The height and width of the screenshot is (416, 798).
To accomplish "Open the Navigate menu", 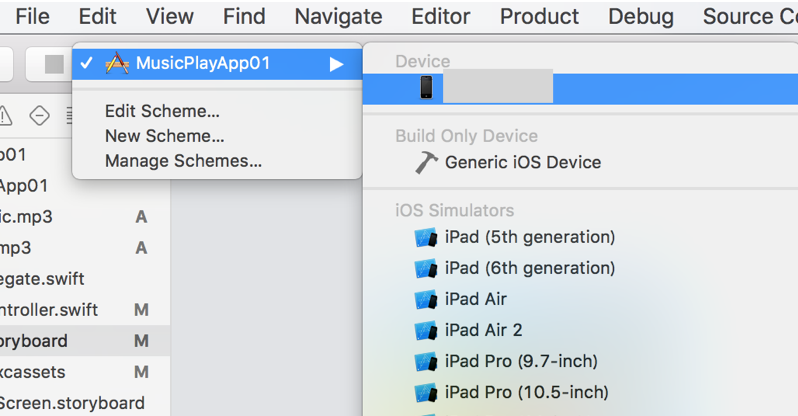I will tap(338, 16).
